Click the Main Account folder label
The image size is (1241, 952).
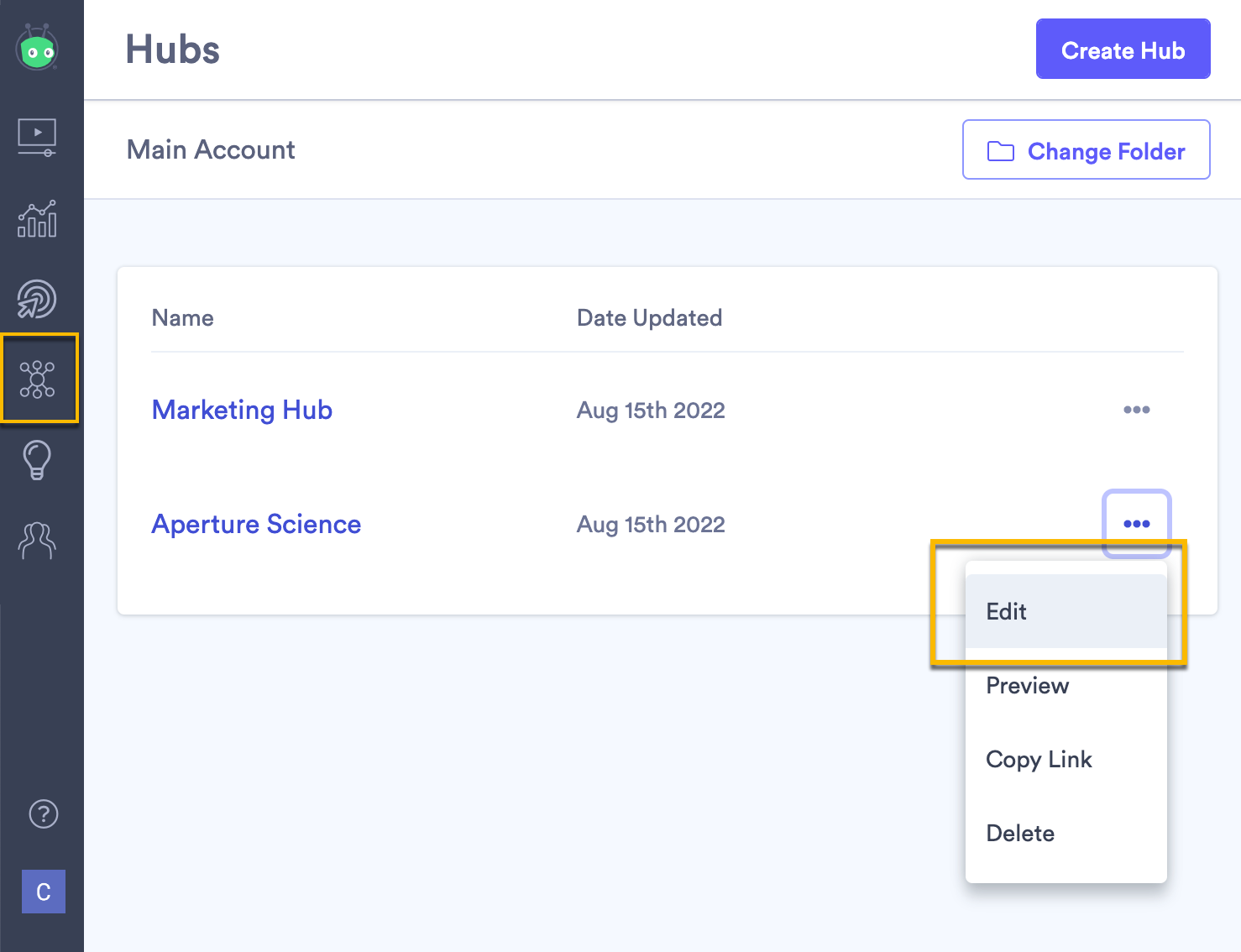pyautogui.click(x=211, y=149)
